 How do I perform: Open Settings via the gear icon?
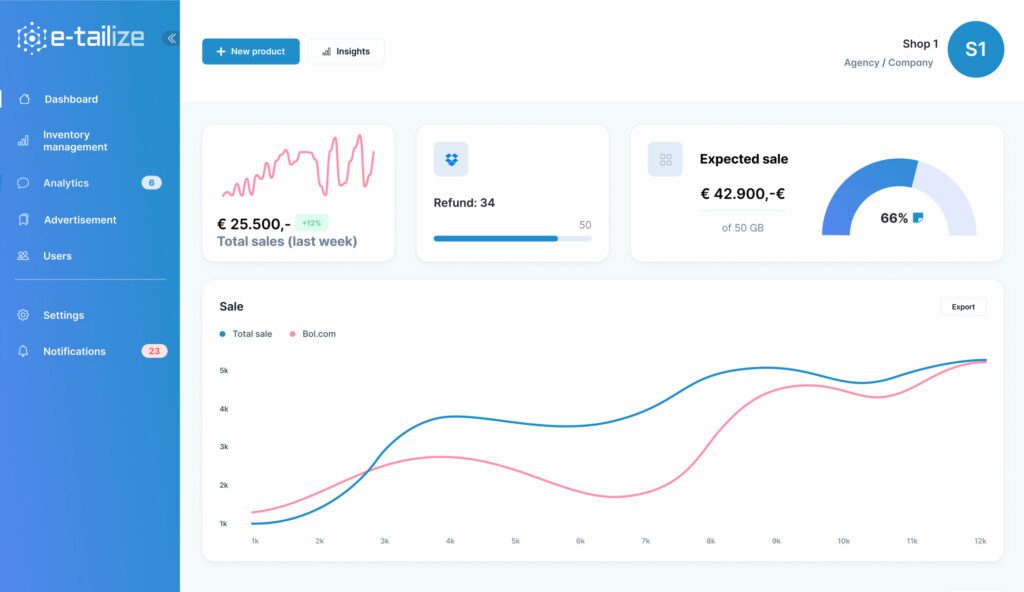click(x=22, y=315)
